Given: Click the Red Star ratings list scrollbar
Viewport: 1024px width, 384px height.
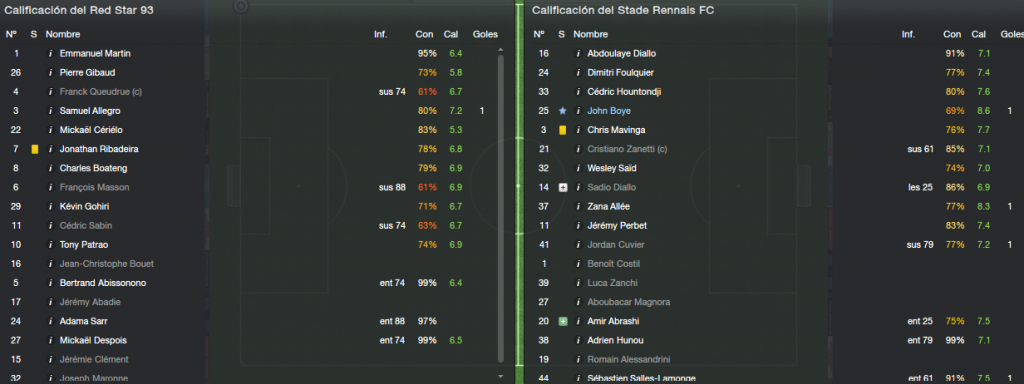Looking at the screenshot, I should [501, 208].
